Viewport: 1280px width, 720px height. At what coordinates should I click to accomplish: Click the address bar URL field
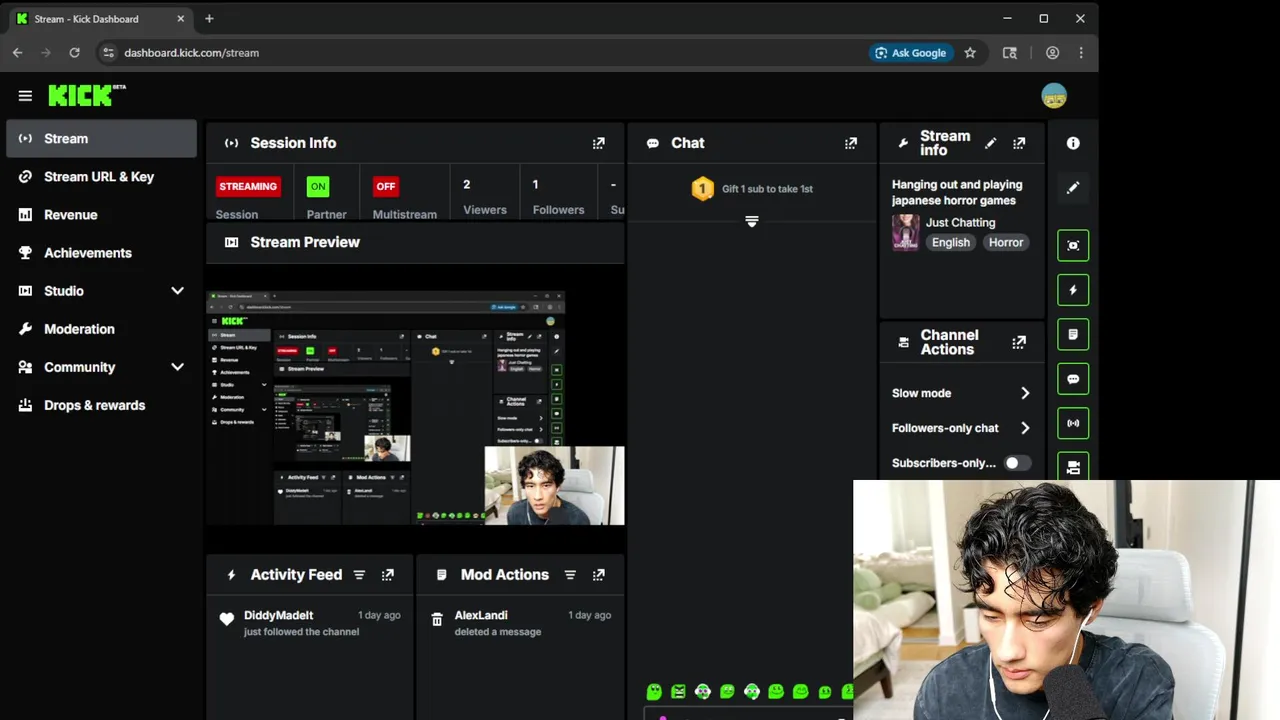(480, 53)
